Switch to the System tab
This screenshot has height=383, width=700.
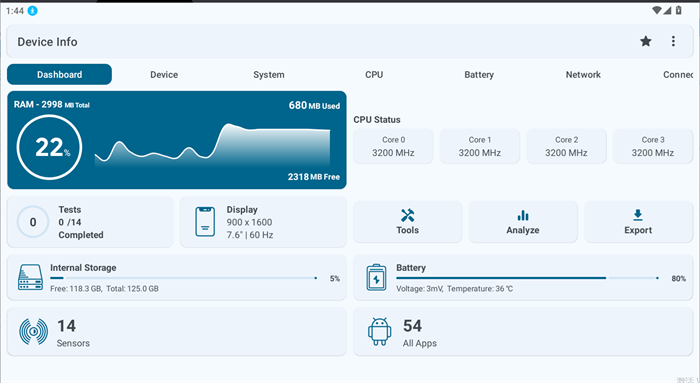[x=269, y=75]
